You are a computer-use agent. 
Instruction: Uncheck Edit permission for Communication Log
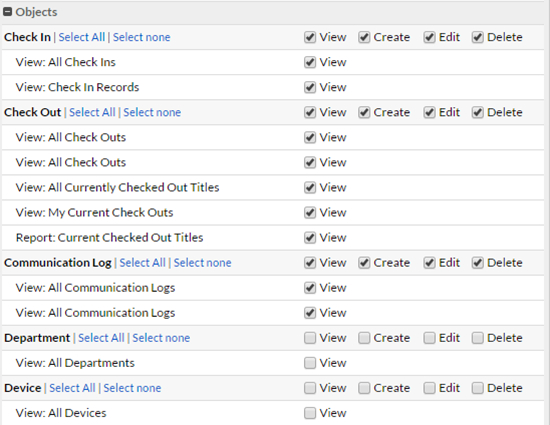[x=429, y=263]
